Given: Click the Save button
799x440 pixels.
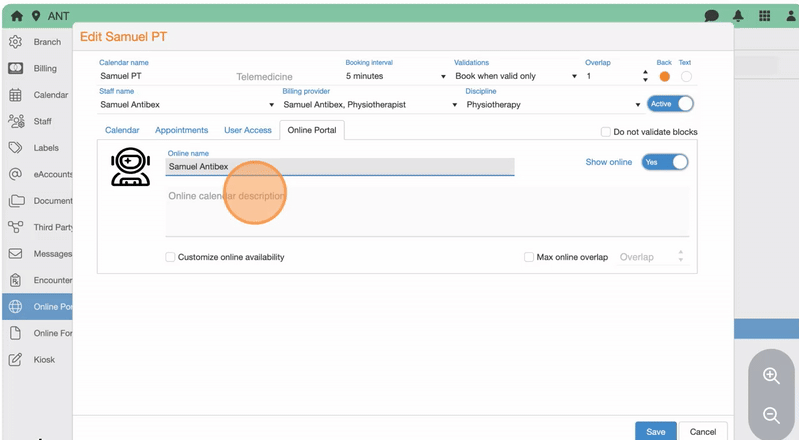Looking at the screenshot, I should (655, 431).
